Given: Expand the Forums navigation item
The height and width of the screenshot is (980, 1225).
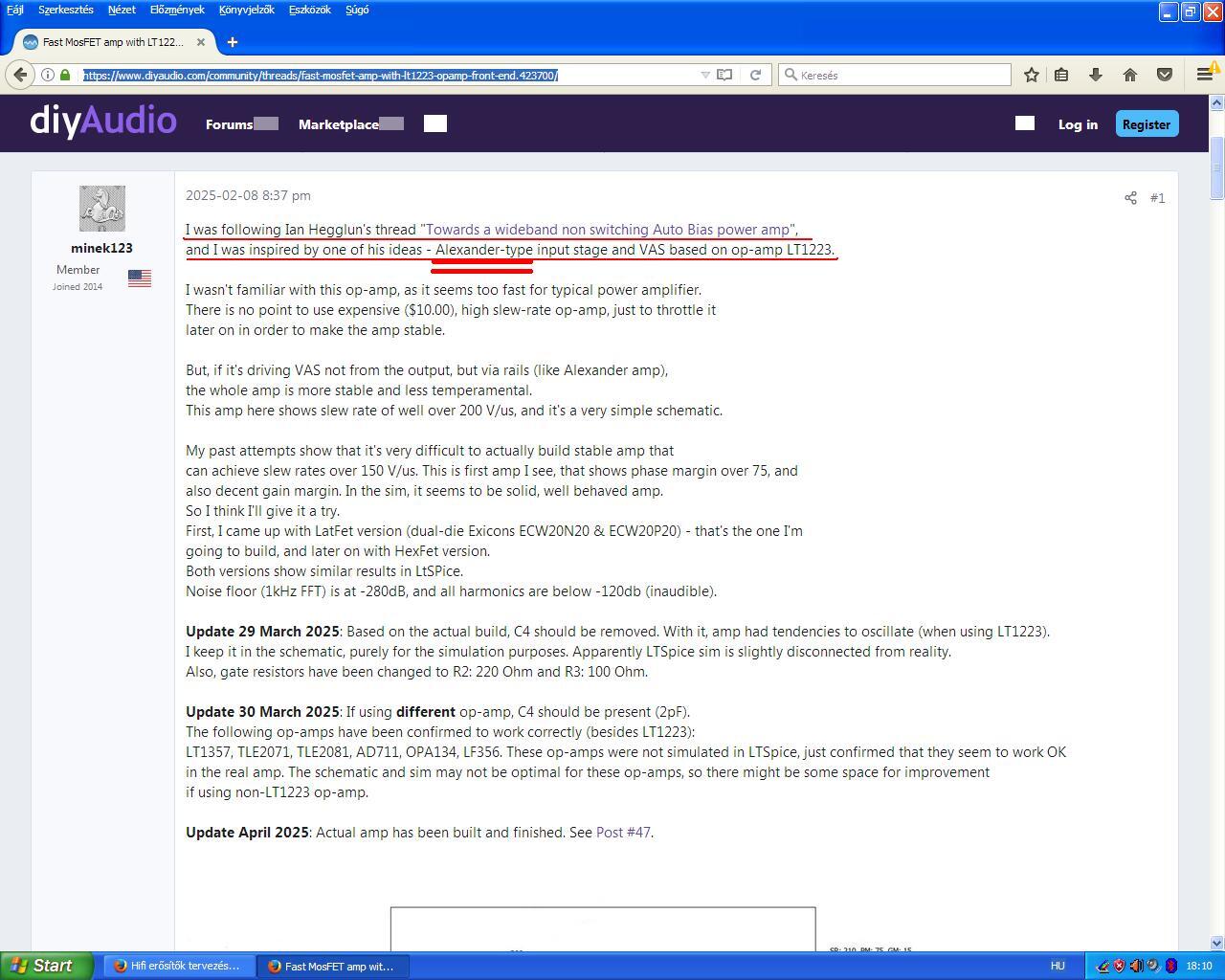Looking at the screenshot, I should (241, 124).
